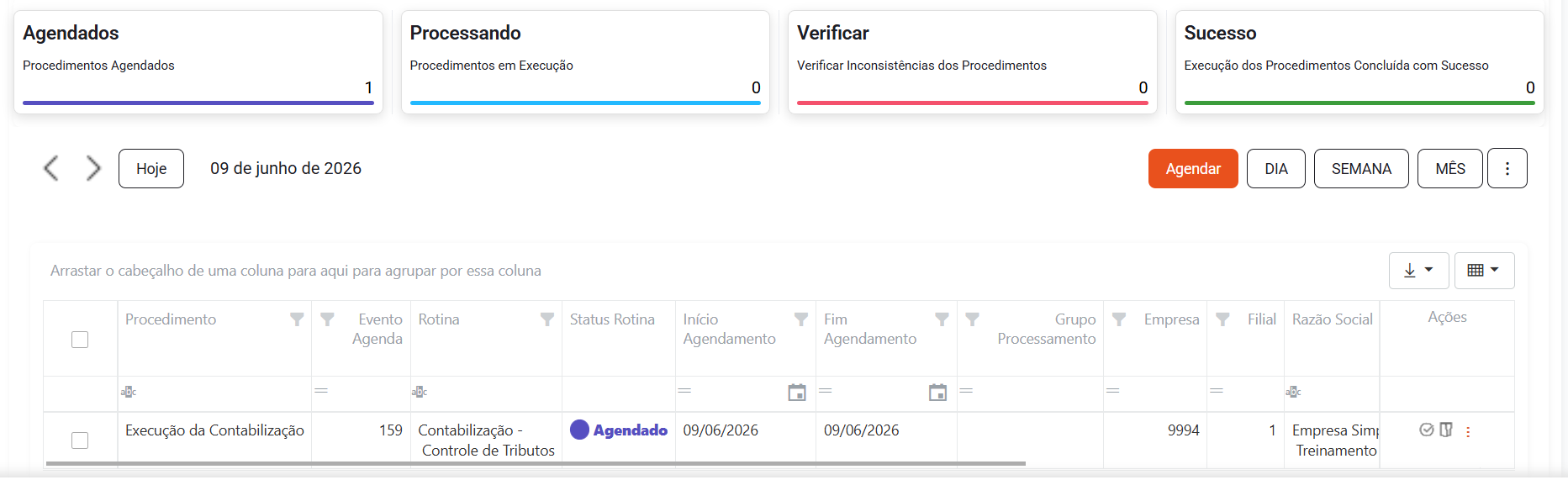Open the more options menu beside MÊS
Screen dimensions: 1568x480
(x=1507, y=168)
